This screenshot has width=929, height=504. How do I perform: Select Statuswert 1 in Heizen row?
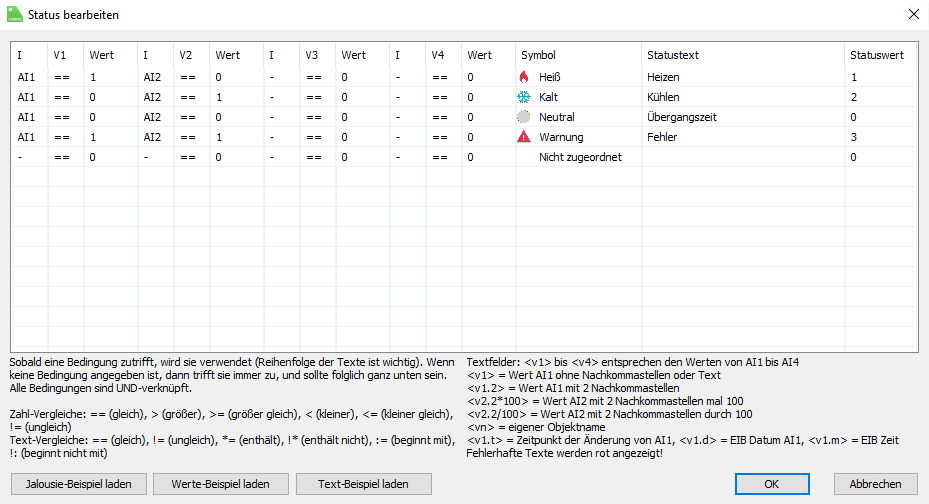[854, 77]
